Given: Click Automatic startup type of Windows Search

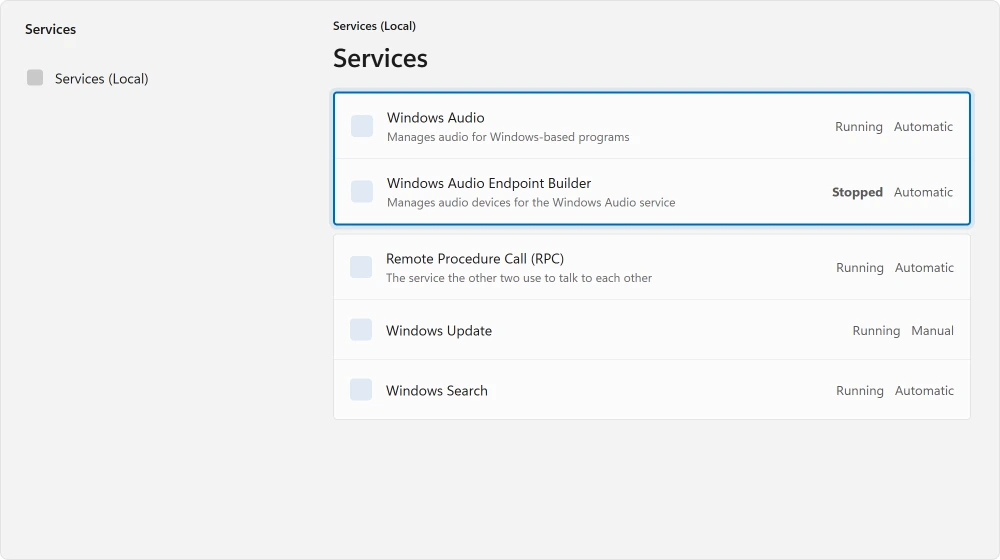Looking at the screenshot, I should tap(924, 390).
